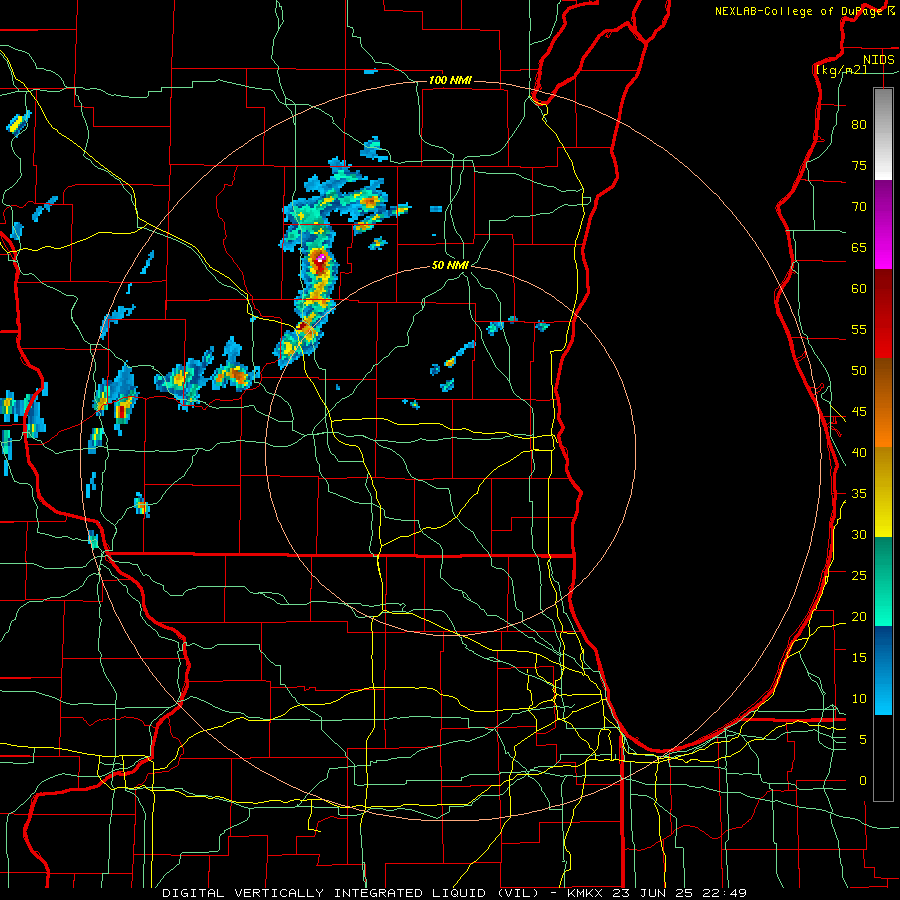Select the purple-magenta segment of the VIL scale

tap(883, 224)
